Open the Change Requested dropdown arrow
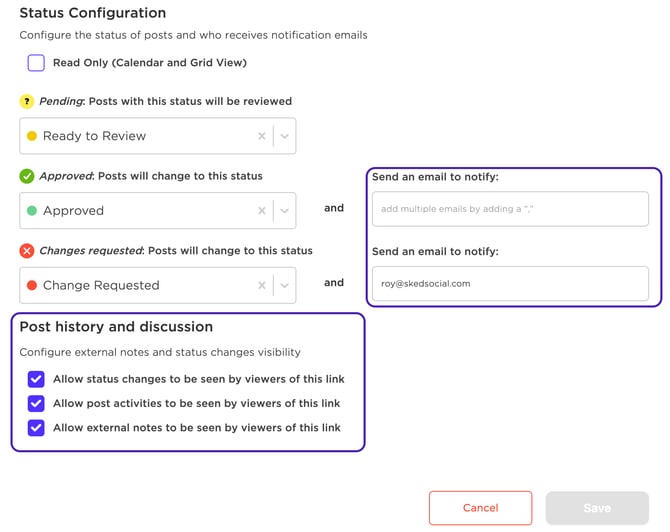Screen dimensions: 670x532 pyautogui.click(x=285, y=286)
